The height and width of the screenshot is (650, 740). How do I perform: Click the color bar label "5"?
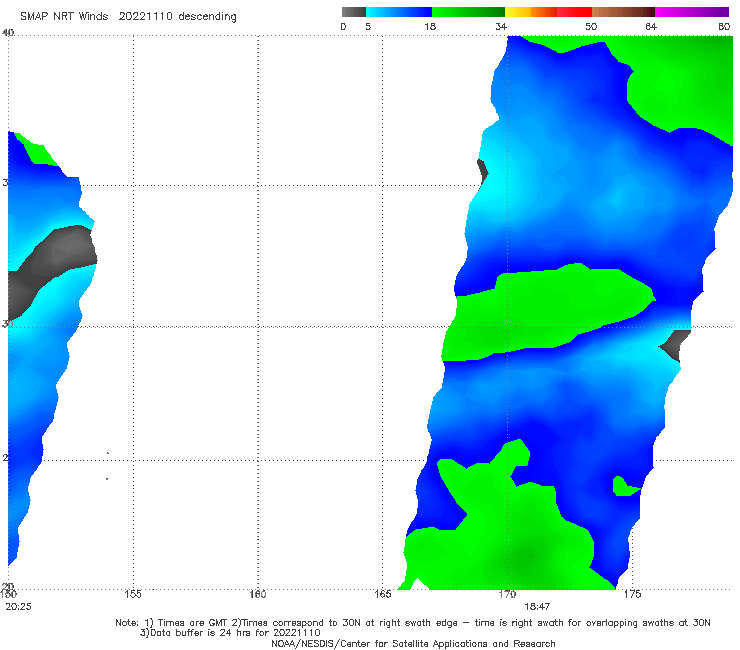coord(368,26)
